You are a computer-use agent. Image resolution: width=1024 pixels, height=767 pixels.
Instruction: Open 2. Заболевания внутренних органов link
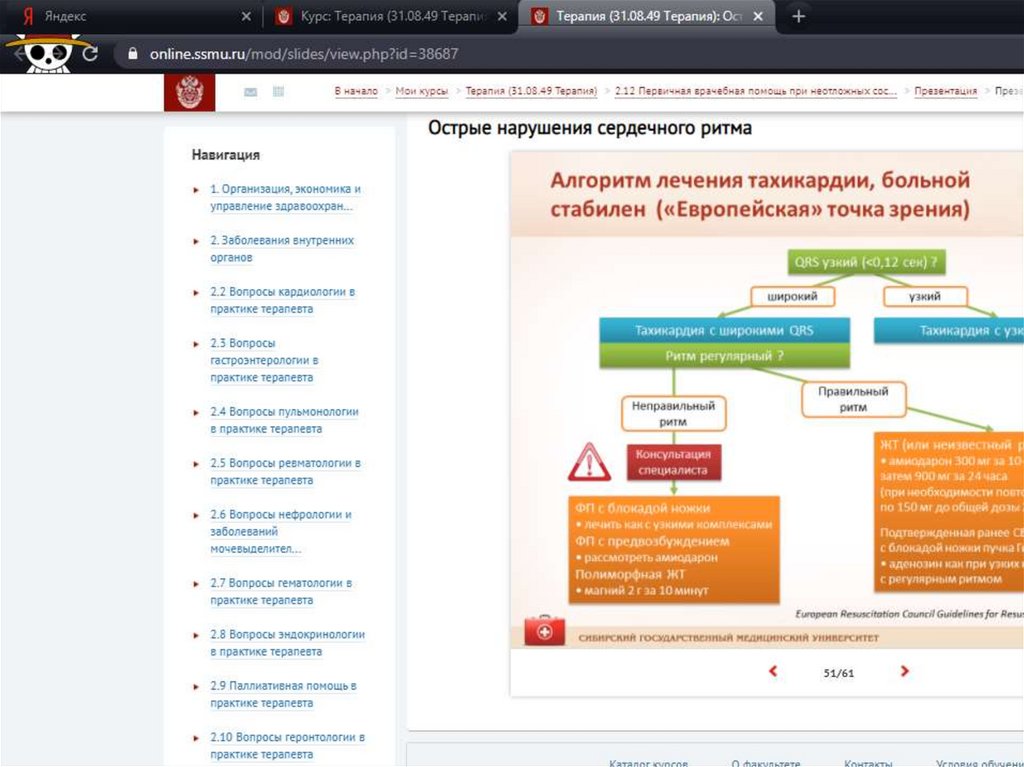pos(282,249)
